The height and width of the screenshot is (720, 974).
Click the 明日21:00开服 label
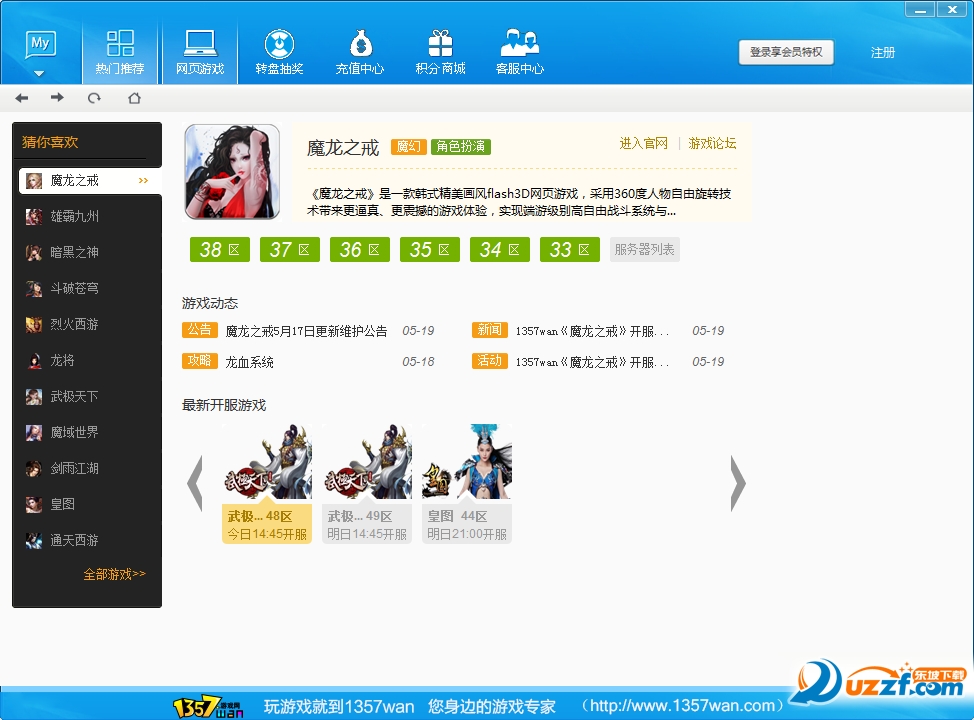(467, 534)
